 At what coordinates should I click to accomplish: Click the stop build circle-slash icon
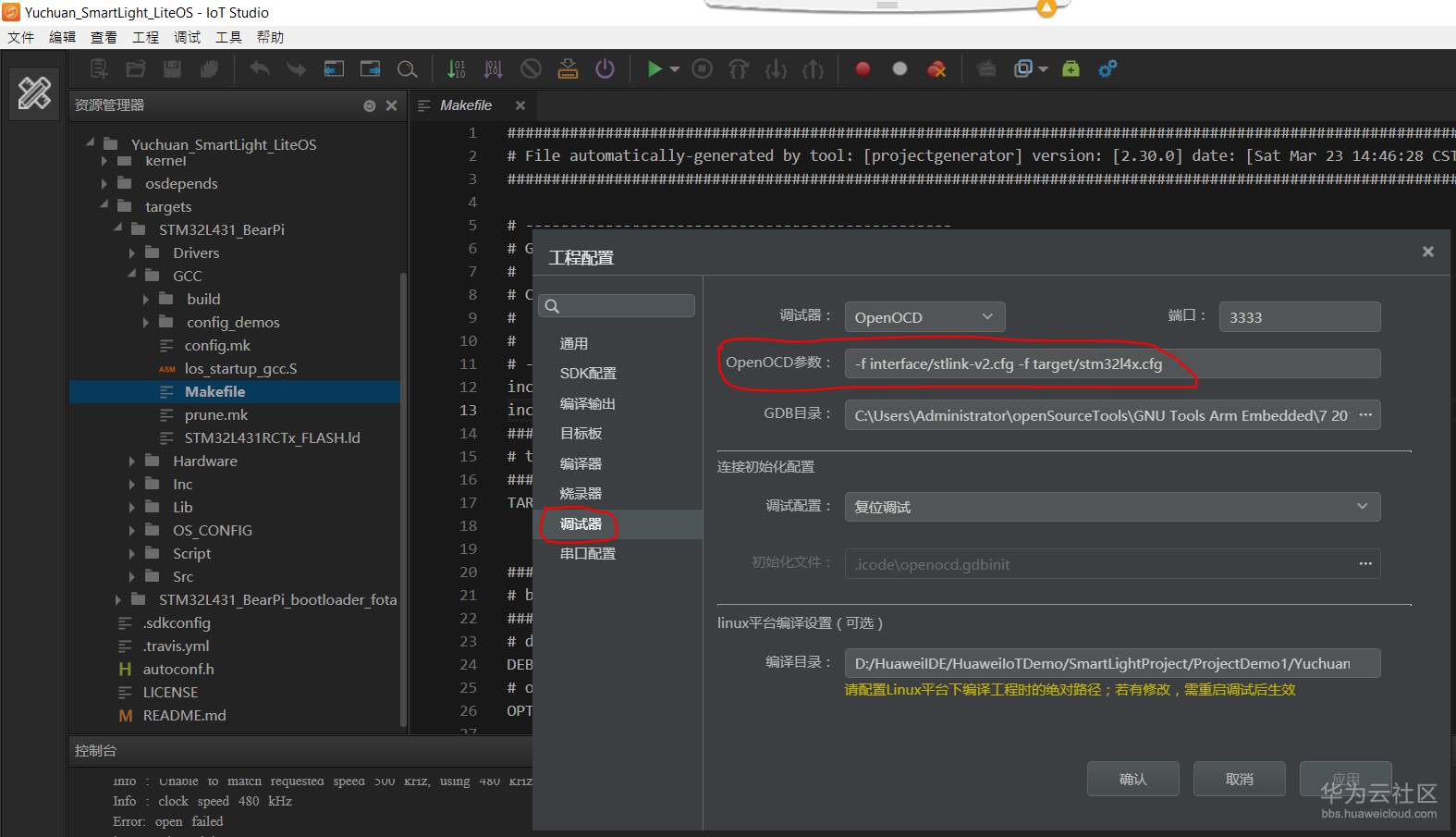531,68
